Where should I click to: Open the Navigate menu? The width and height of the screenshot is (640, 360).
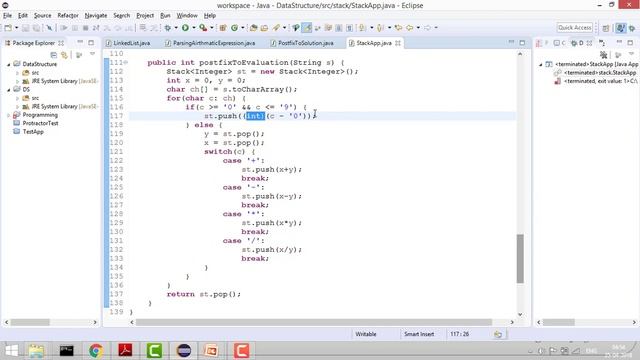click(96, 16)
